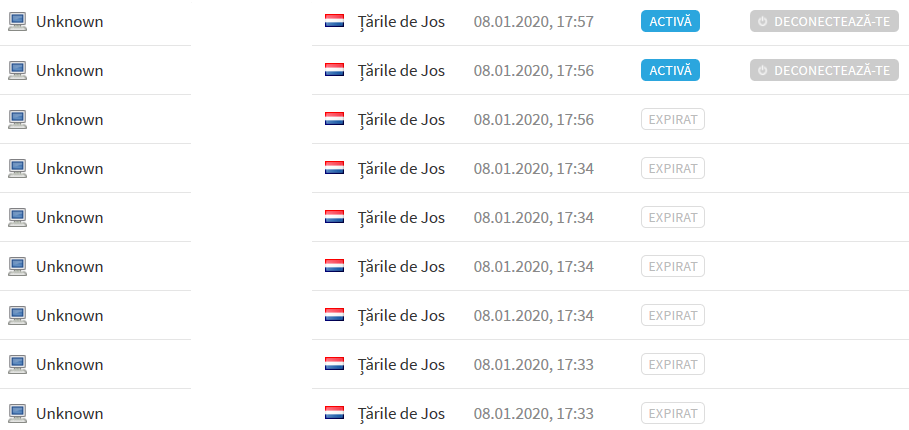
Task: Click the computer icon in the last row
Action: pyautogui.click(x=17, y=413)
